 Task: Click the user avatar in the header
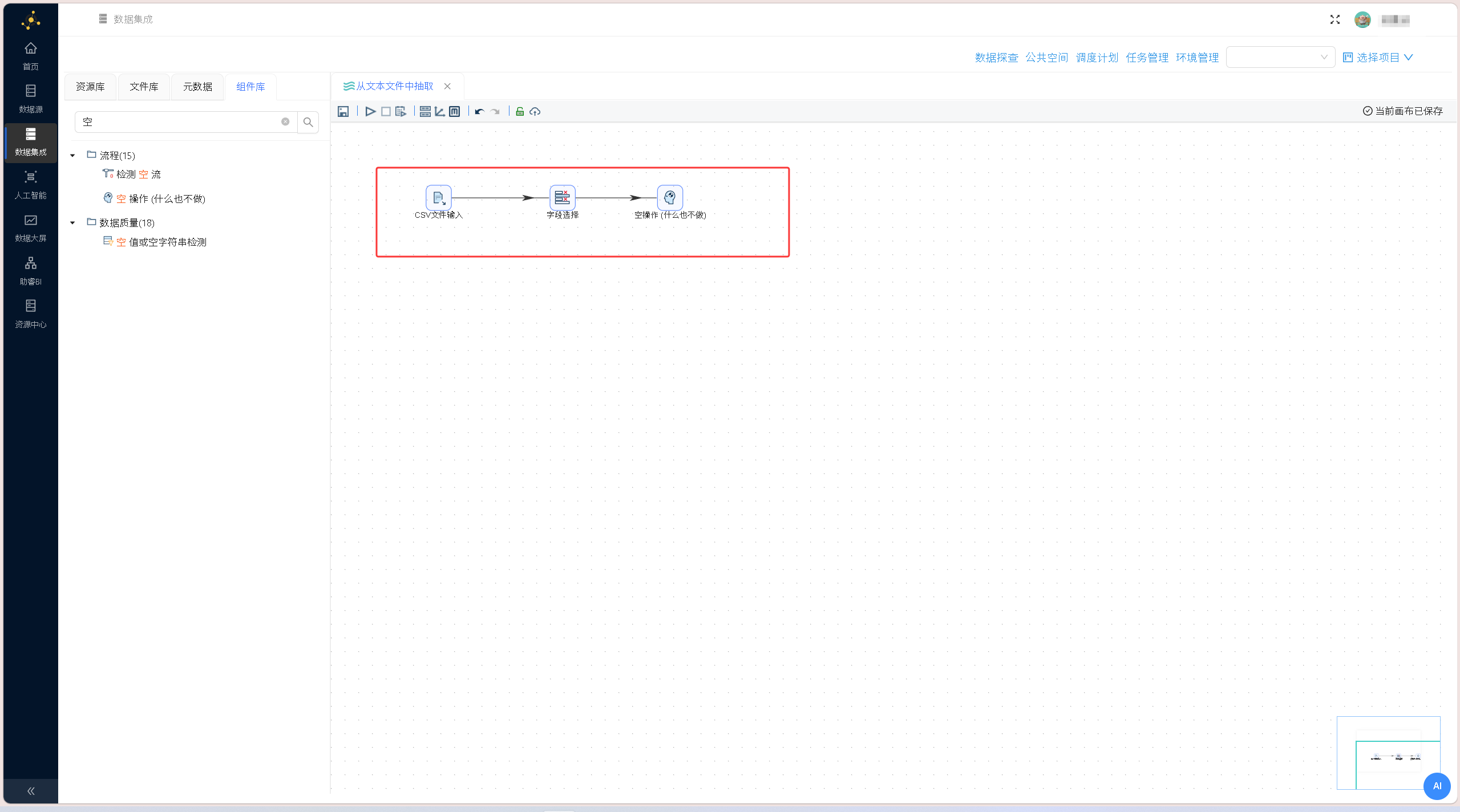pos(1362,20)
